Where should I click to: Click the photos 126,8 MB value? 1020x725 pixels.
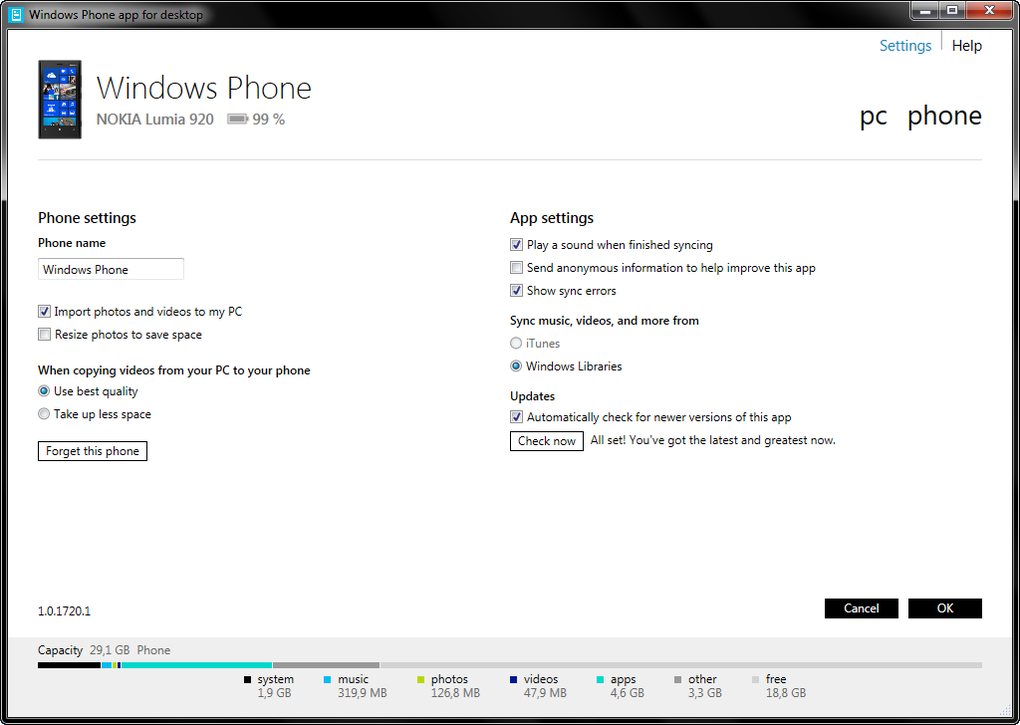point(455,693)
